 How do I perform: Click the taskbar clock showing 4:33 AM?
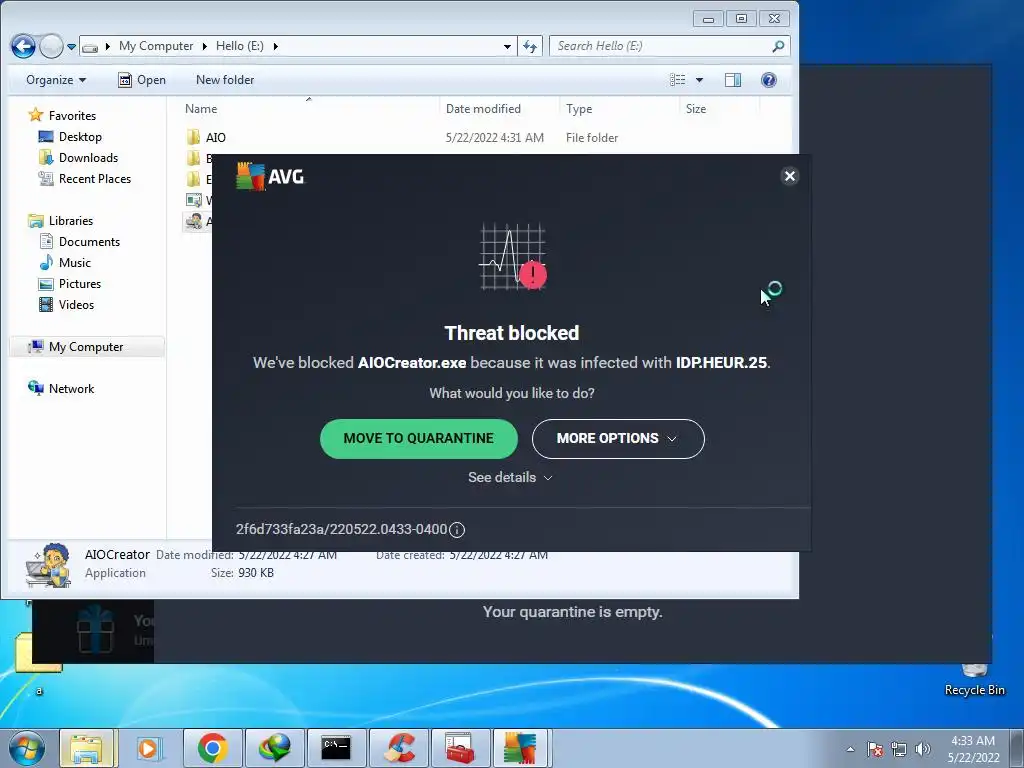[973, 749]
